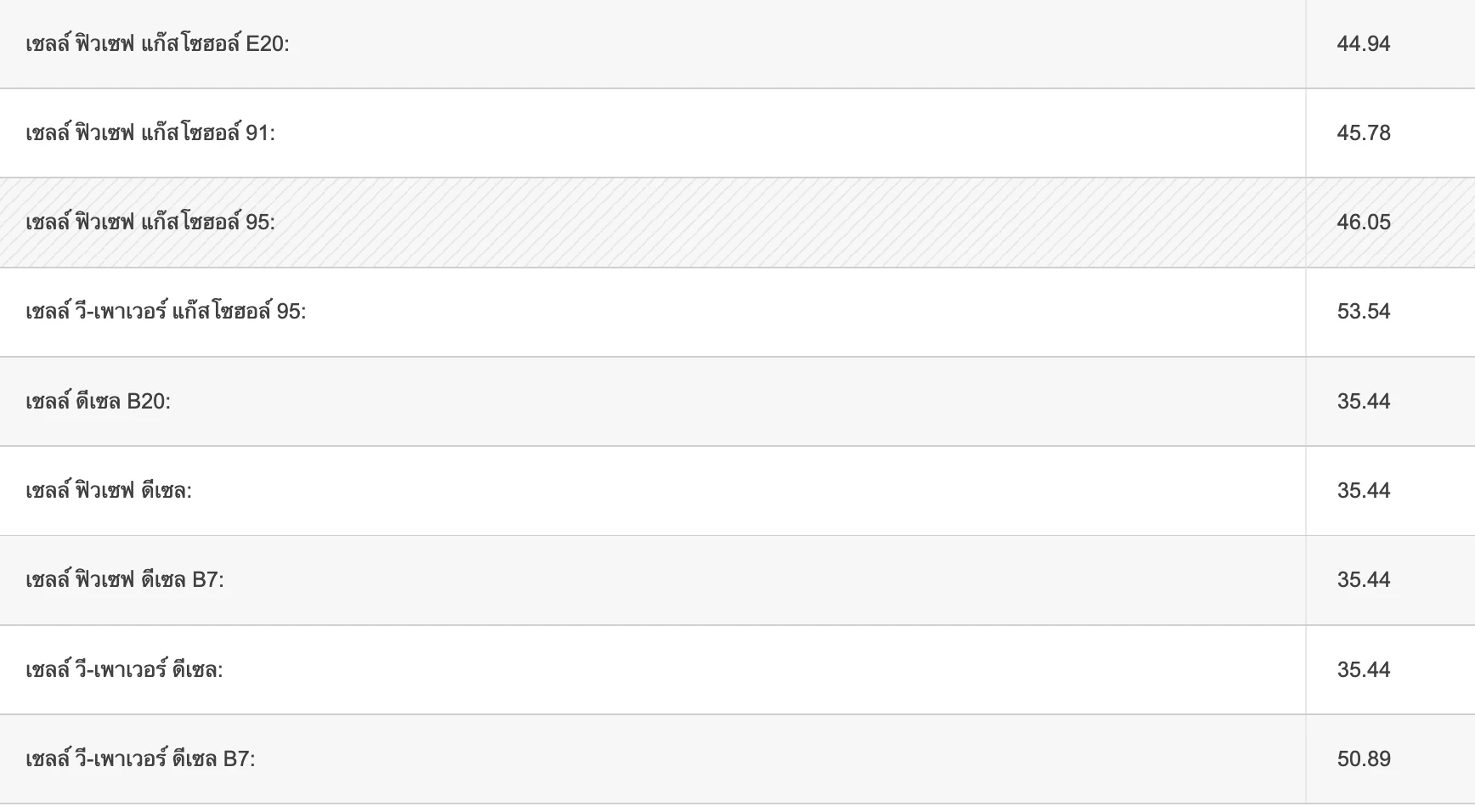Click the เชลล์ ฟิวเซฟ แก๊สโซฮอล์ 91 label
The height and width of the screenshot is (812, 1475).
150,133
